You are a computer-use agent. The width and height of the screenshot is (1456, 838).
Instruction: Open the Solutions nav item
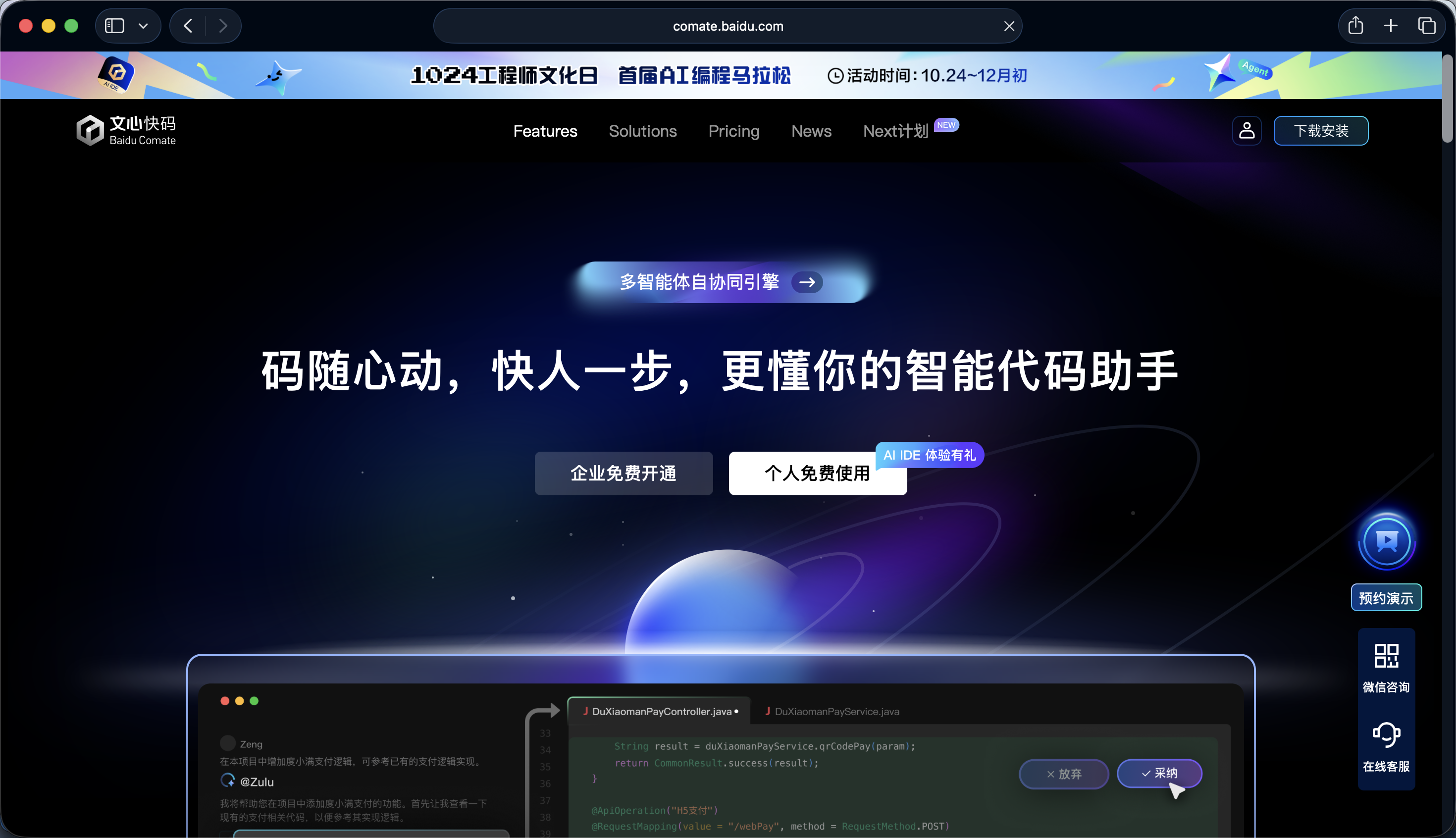[642, 131]
